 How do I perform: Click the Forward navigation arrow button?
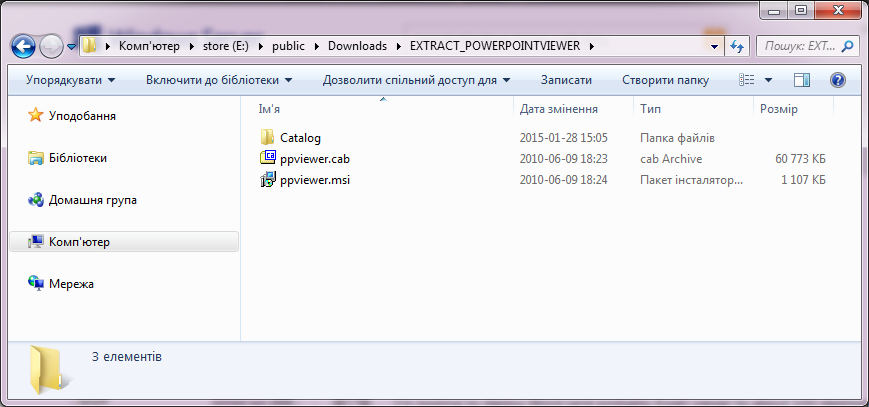(51, 46)
